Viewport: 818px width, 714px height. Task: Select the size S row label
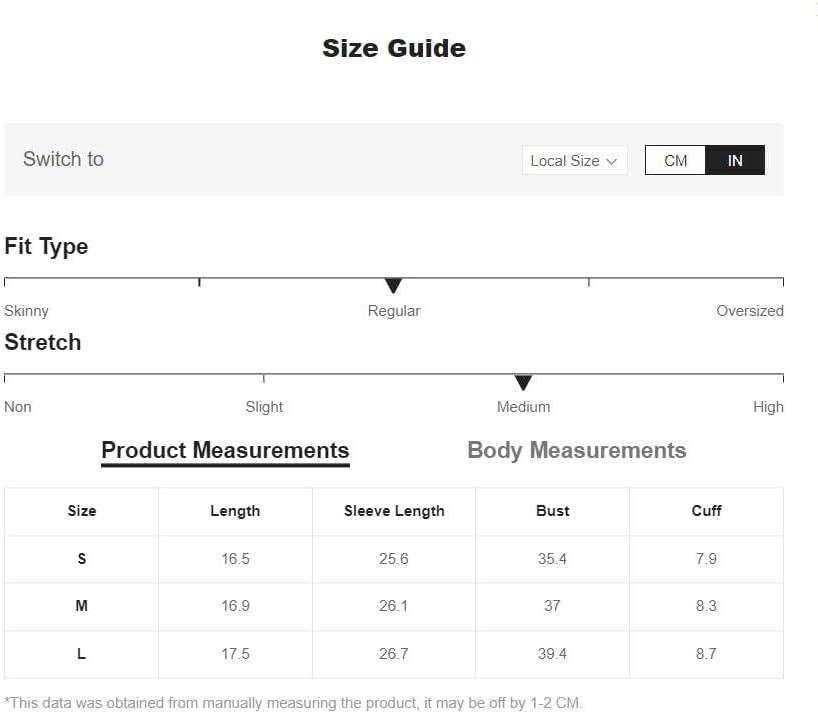point(81,559)
